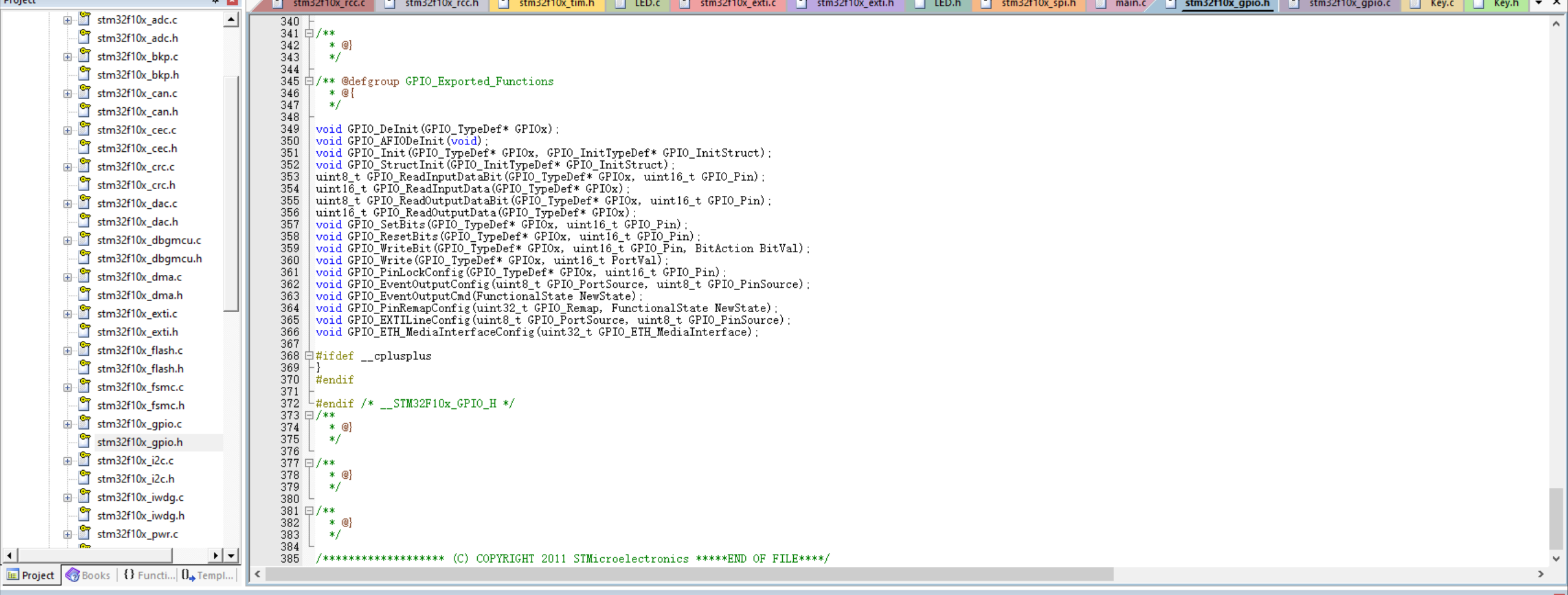Click the editor vertical scroll-up arrow

[1556, 23]
